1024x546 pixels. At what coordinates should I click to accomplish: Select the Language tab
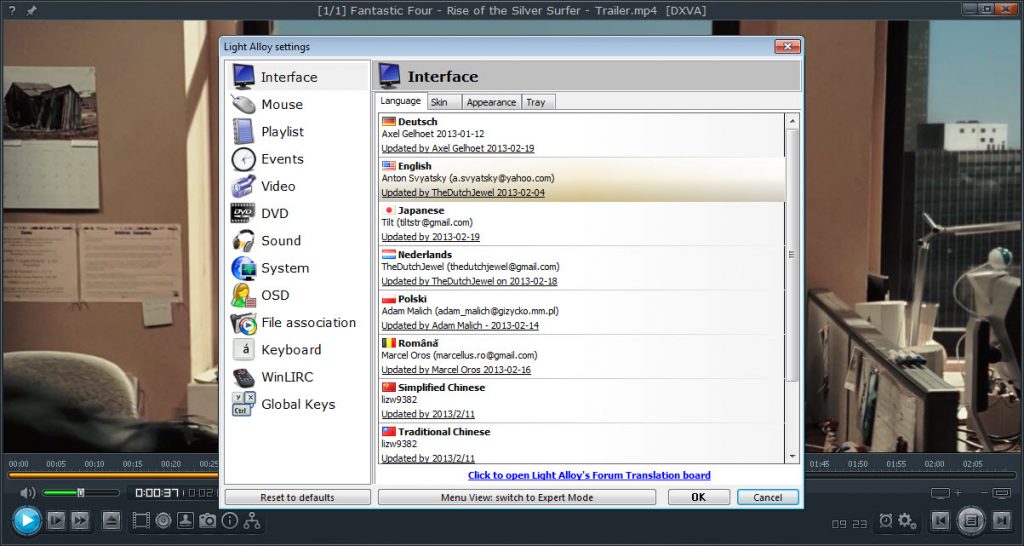pyautogui.click(x=401, y=101)
